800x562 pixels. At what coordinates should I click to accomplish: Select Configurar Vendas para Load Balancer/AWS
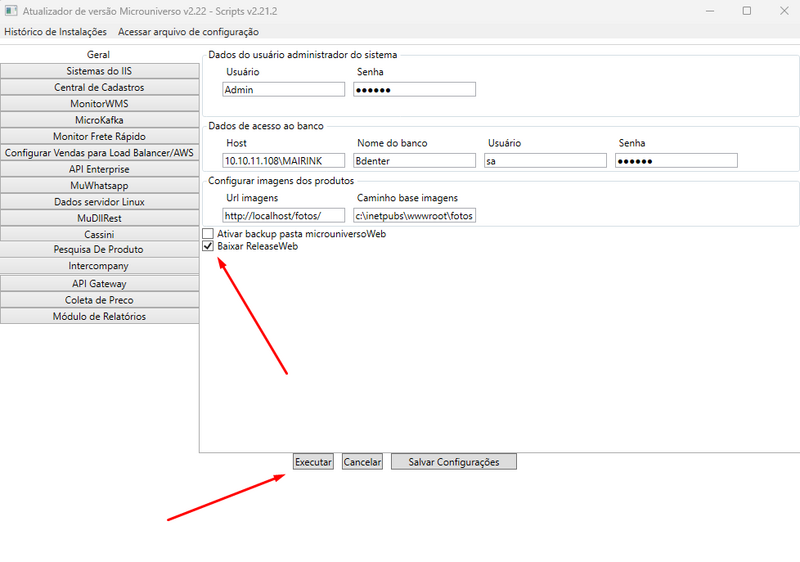point(99,153)
